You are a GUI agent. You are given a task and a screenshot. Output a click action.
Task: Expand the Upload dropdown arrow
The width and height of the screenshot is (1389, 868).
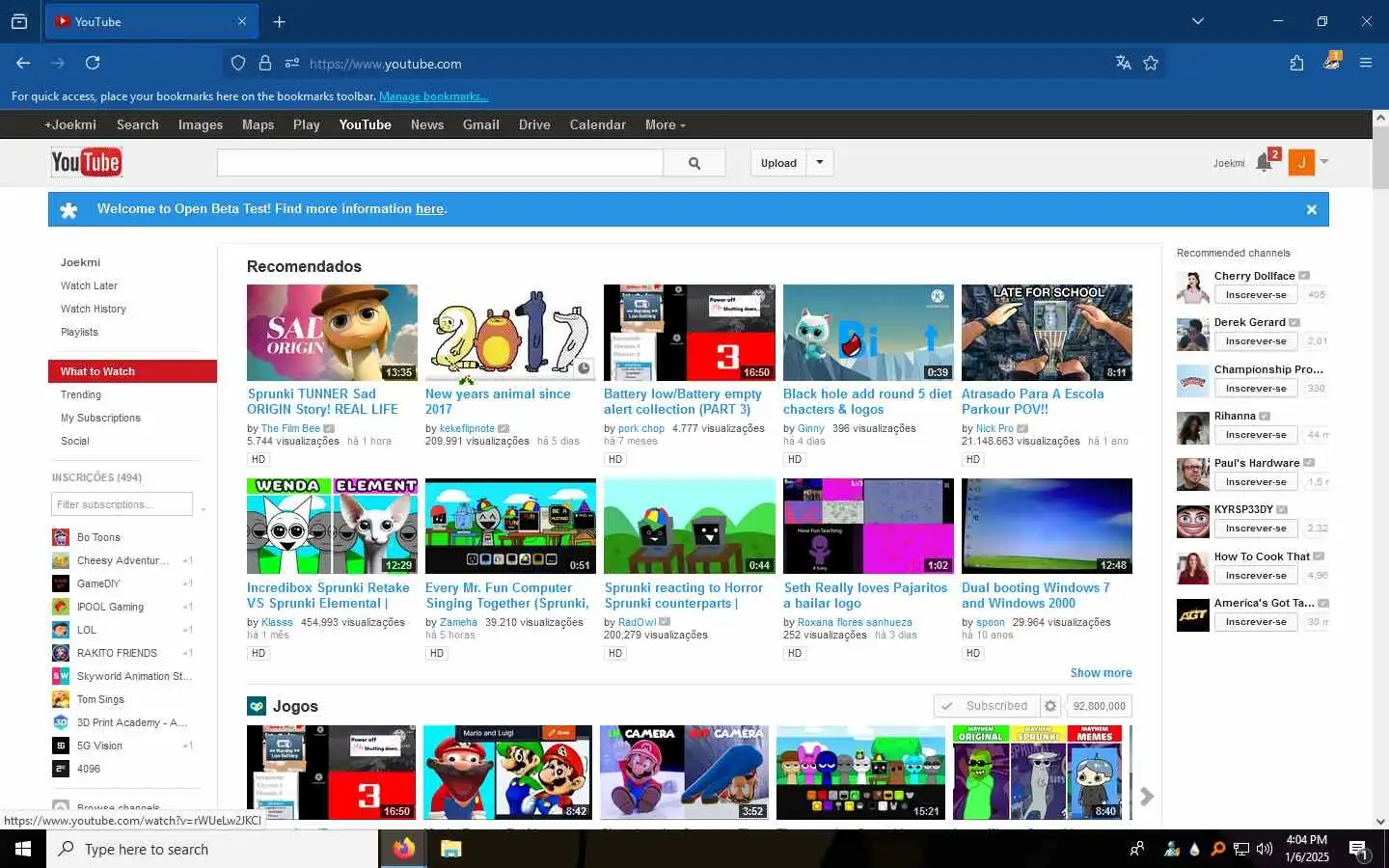pos(820,163)
